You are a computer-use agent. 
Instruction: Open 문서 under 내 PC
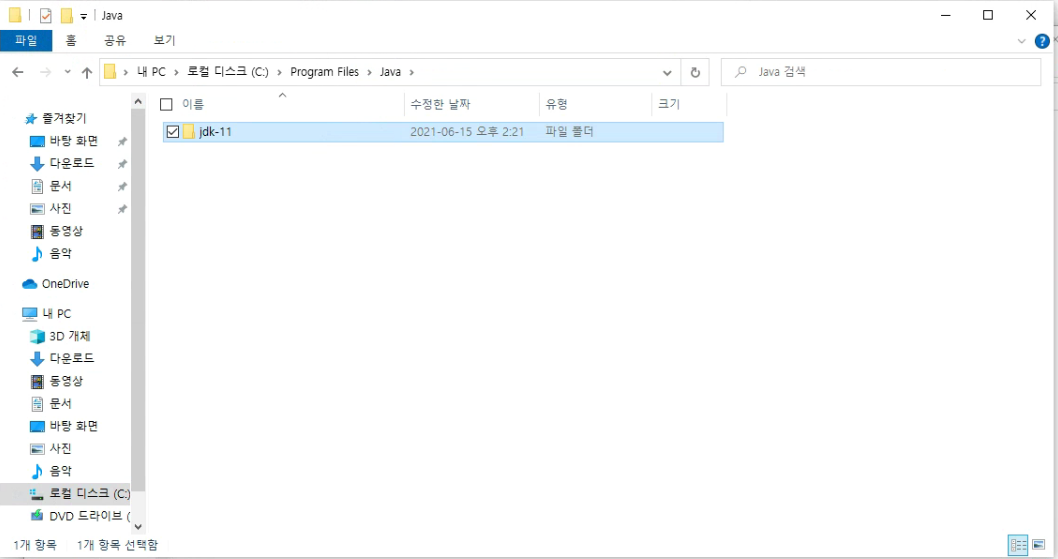coord(60,403)
